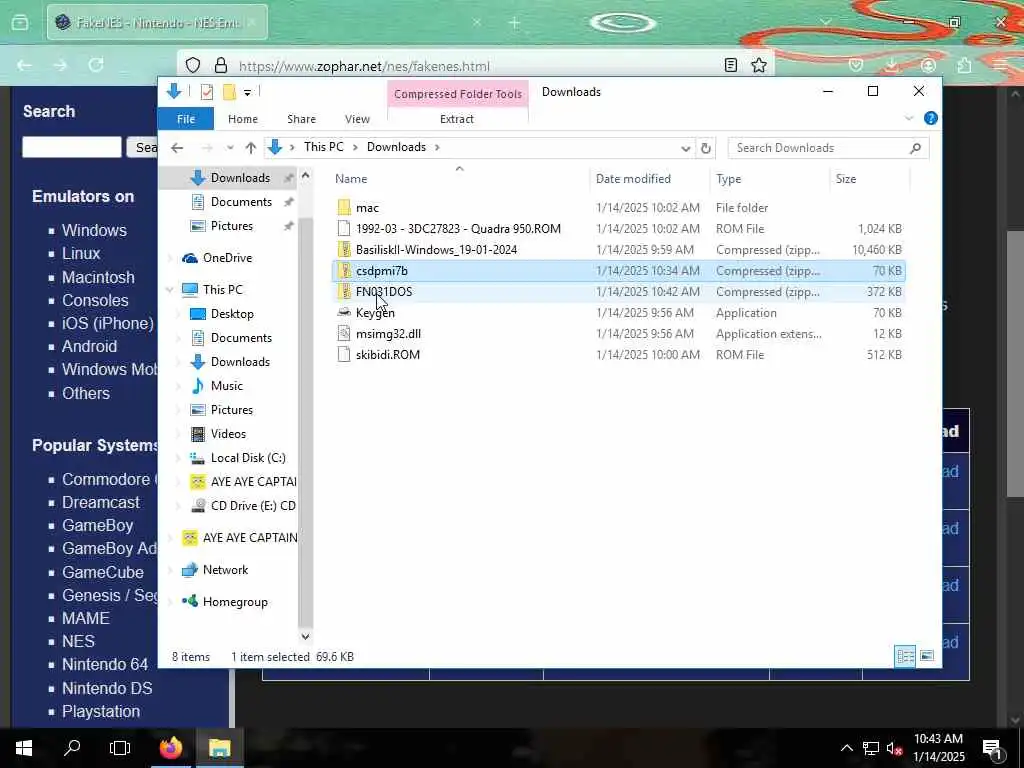This screenshot has width=1024, height=768.
Task: Open File Explorer from the taskbar
Action: tap(220, 748)
